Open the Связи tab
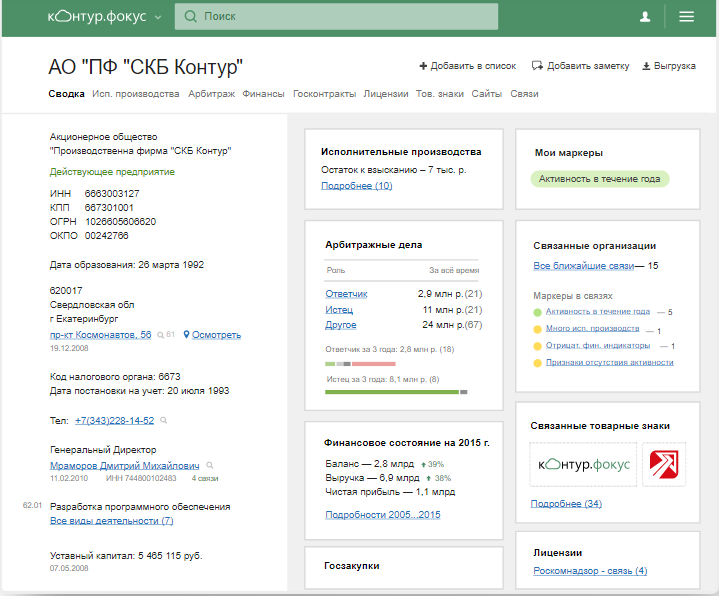Viewport: 719px width, 596px height. click(x=525, y=94)
